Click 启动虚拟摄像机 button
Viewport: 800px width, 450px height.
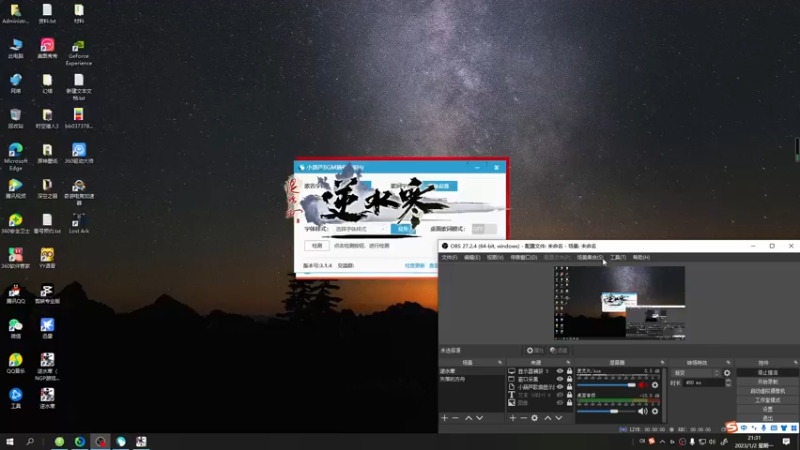click(767, 391)
